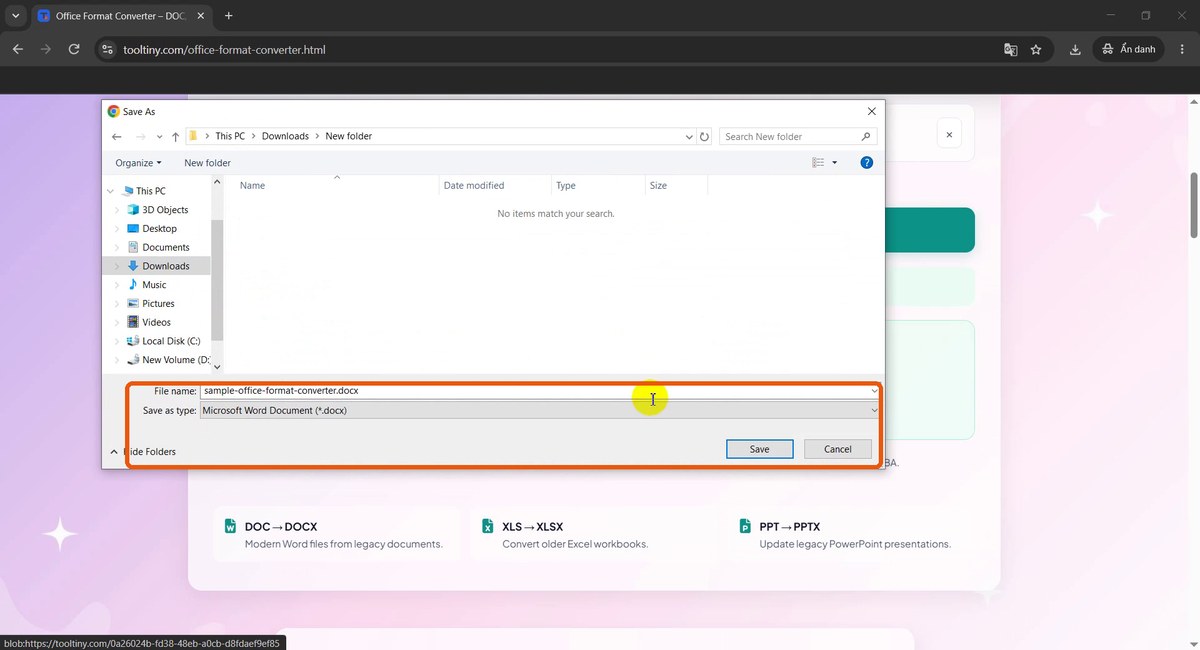Image resolution: width=1200 pixels, height=650 pixels.
Task: Click 'Downloads' in the address breadcrumb
Action: (285, 136)
